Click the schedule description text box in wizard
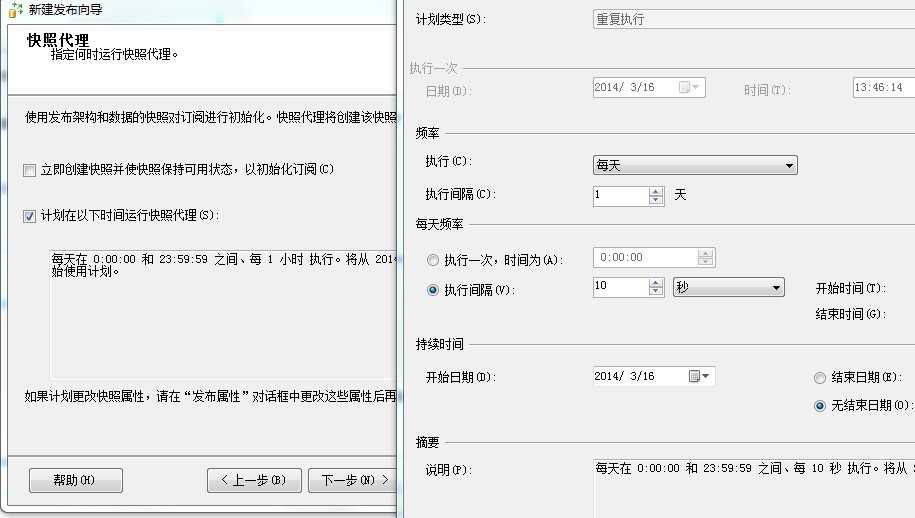Screen dimensions: 915x518 (x=224, y=314)
